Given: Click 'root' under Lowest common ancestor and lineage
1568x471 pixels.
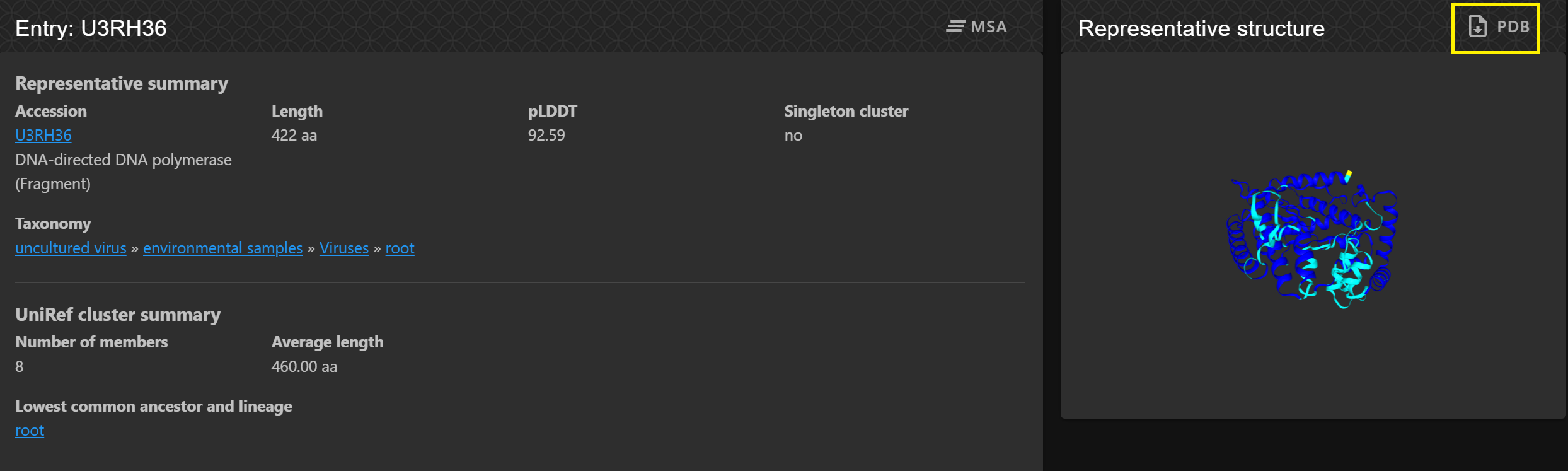Looking at the screenshot, I should click(30, 430).
